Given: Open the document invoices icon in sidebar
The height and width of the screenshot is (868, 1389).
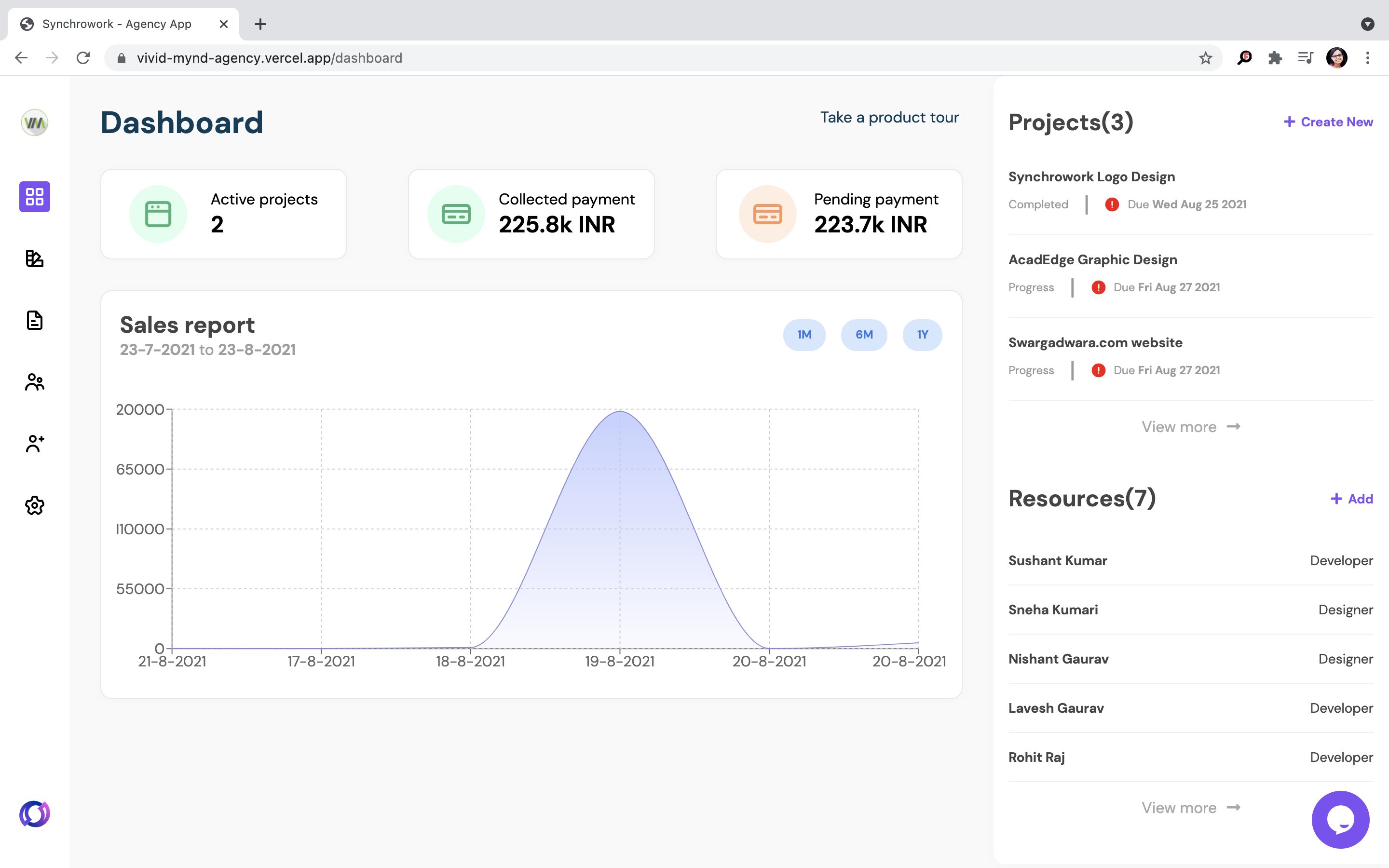Looking at the screenshot, I should tap(34, 320).
